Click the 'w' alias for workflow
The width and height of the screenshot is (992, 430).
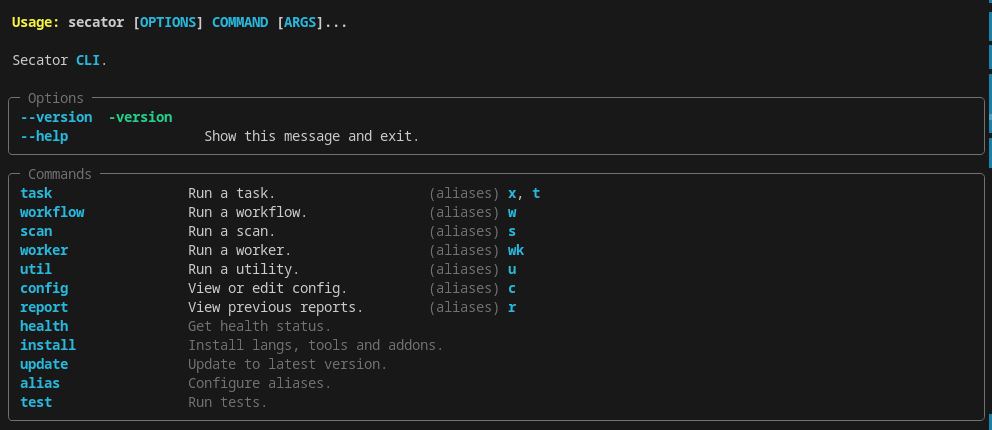(x=512, y=212)
